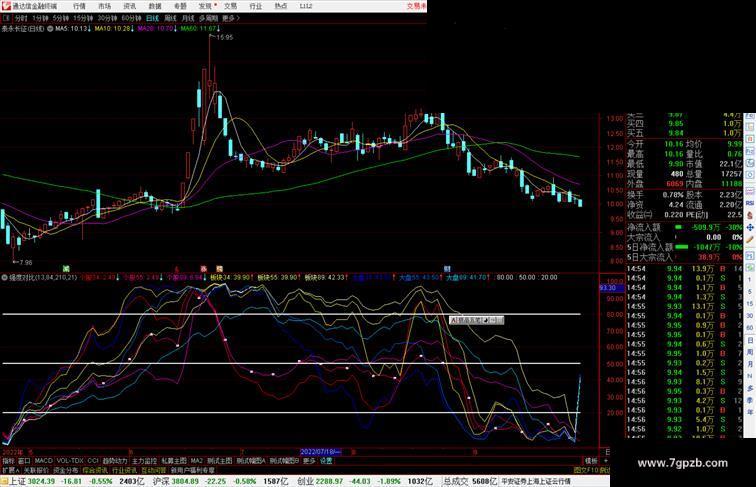This screenshot has height=487, width=756.
Task: Open the 数据 menu
Action: [x=155, y=6]
